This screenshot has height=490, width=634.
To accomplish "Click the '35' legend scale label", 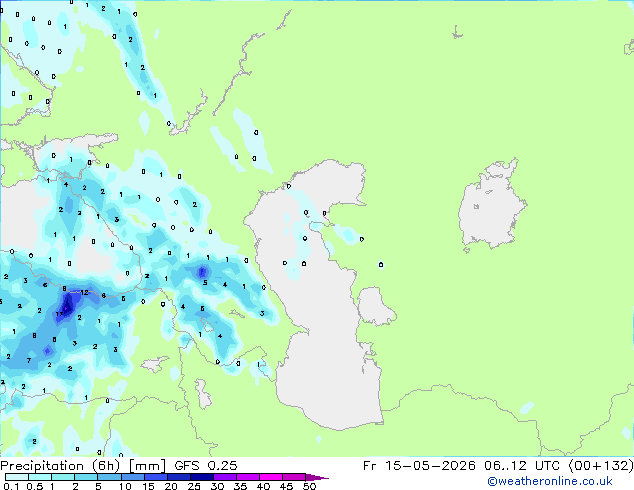I will click(x=240, y=486).
